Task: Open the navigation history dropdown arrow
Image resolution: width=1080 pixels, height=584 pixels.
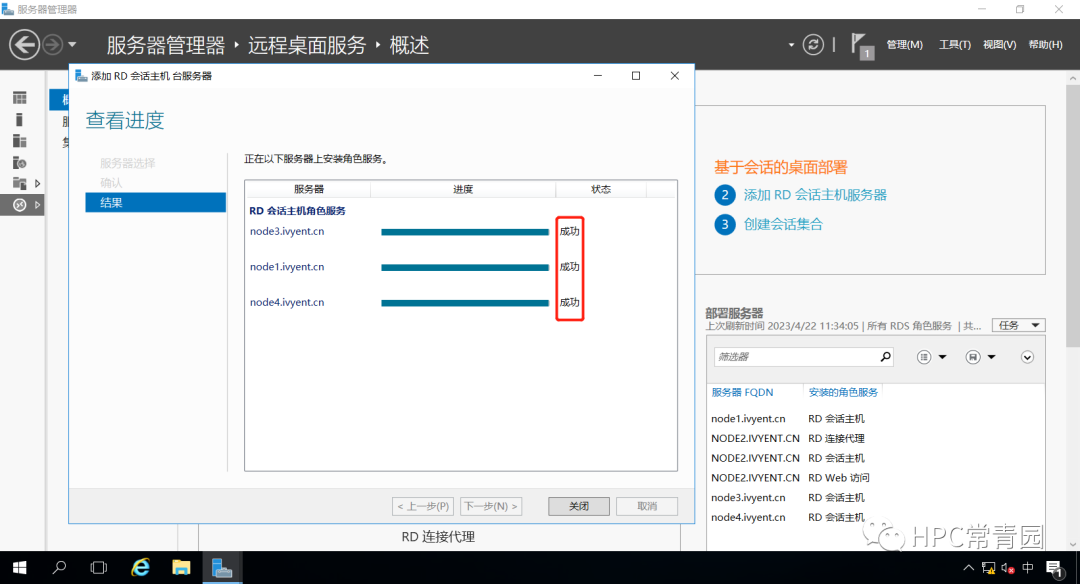Action: click(x=72, y=45)
